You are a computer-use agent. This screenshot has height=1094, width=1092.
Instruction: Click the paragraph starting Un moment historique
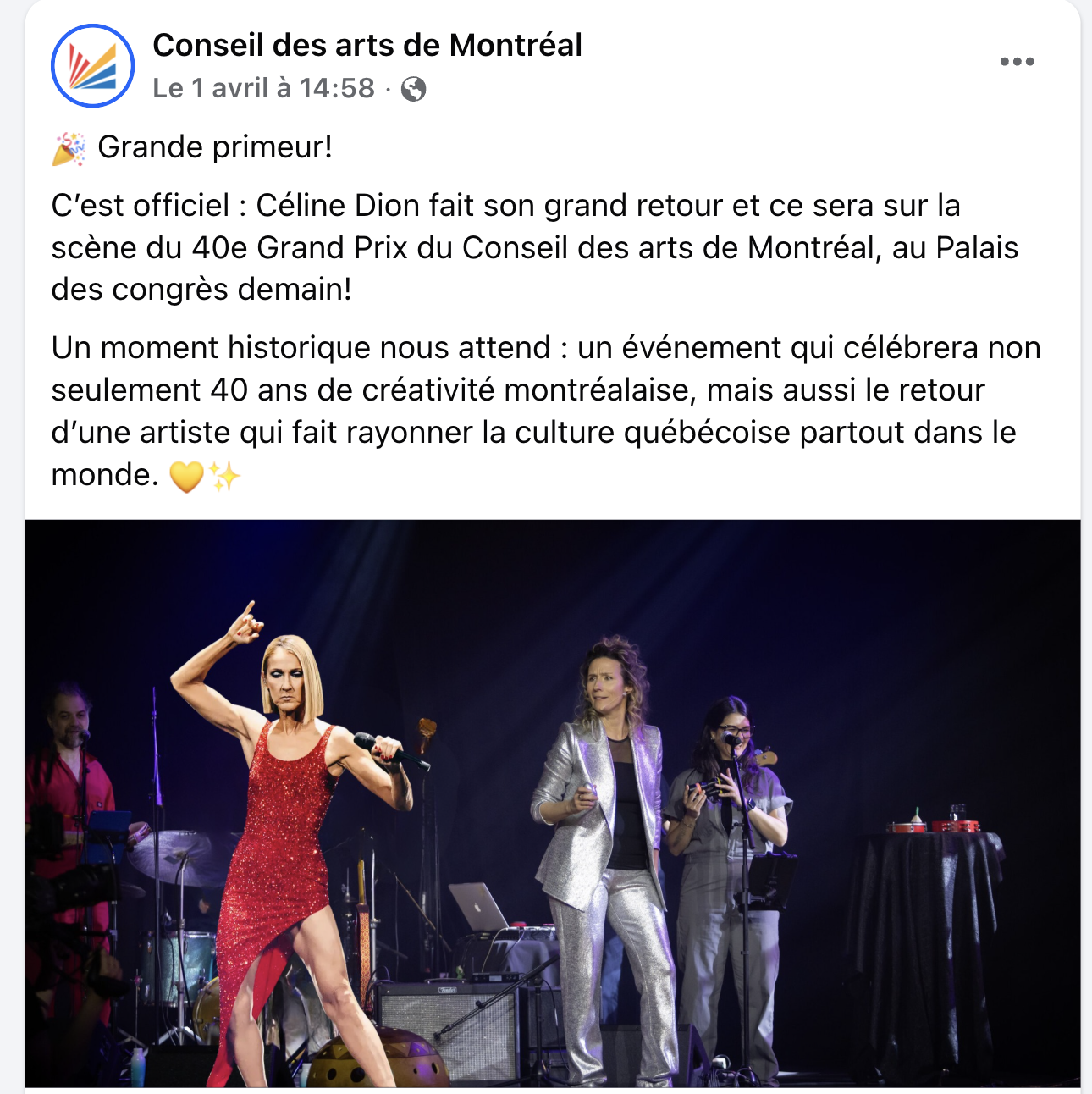(x=546, y=411)
